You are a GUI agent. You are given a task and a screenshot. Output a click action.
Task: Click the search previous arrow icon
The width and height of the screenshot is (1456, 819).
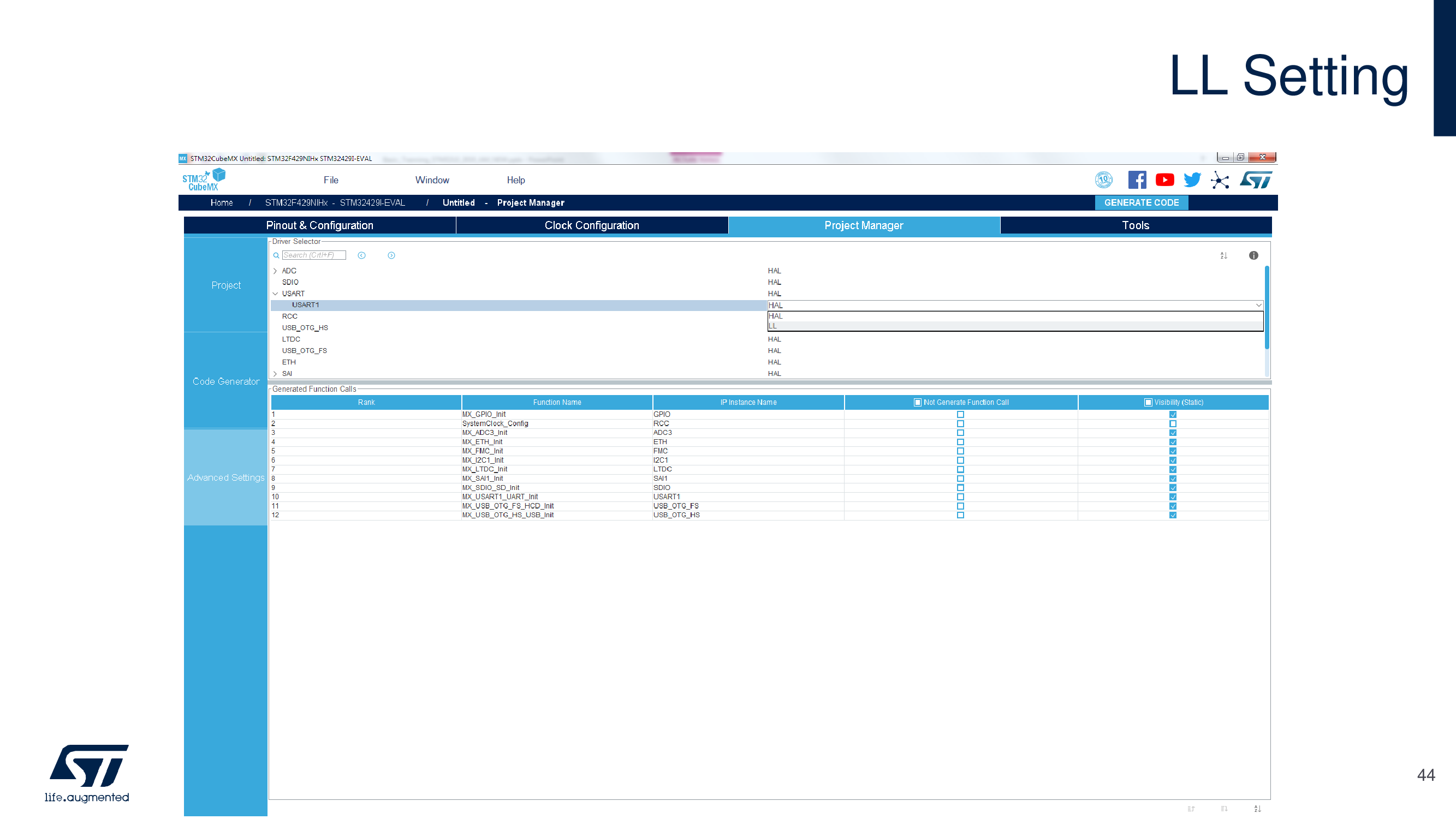362,256
